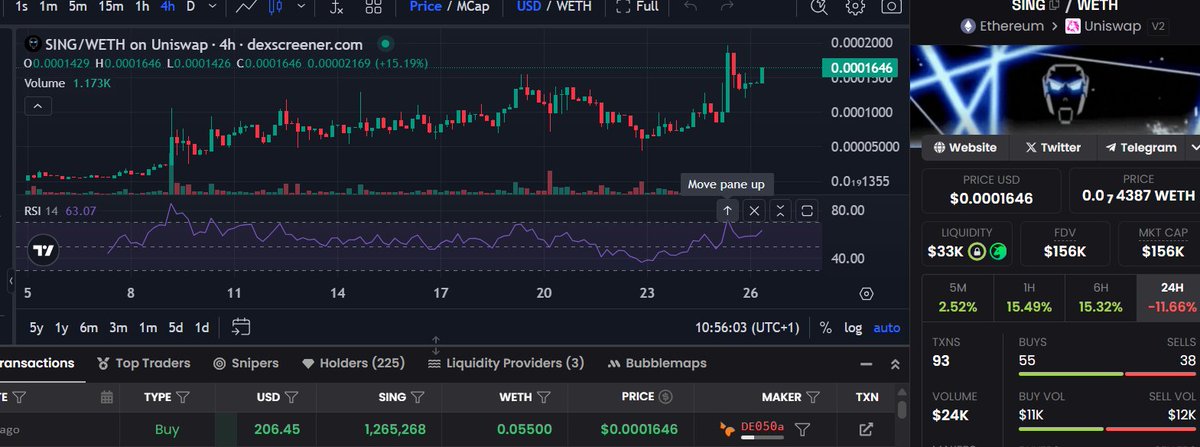The image size is (1200, 447).
Task: Click the token banner image
Action: click(x=1056, y=88)
